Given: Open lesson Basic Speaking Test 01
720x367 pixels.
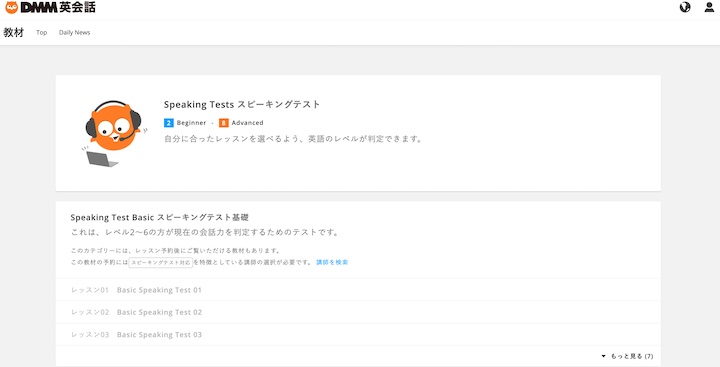Looking at the screenshot, I should [x=358, y=290].
